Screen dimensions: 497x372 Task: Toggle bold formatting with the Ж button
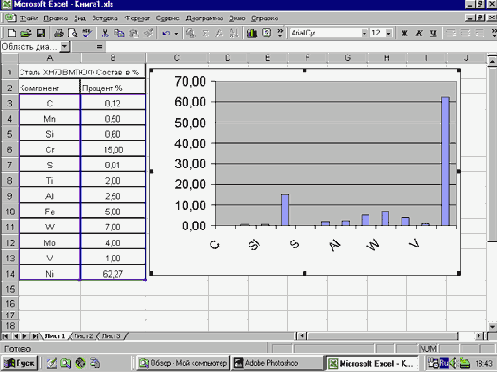coord(405,33)
